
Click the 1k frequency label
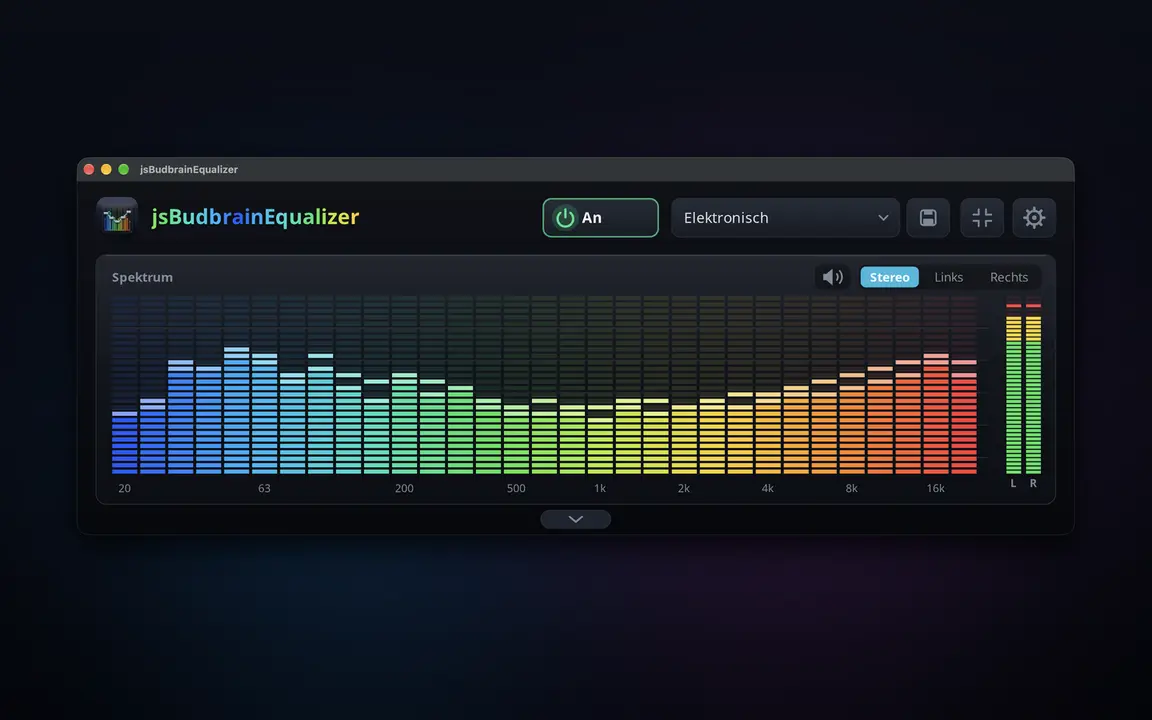pyautogui.click(x=600, y=489)
